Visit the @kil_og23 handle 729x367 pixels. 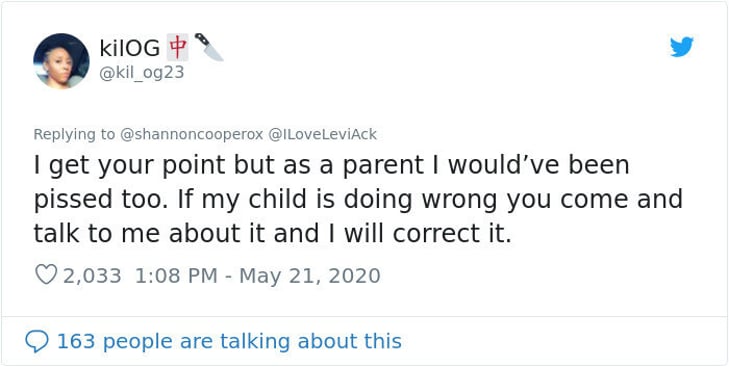pyautogui.click(x=142, y=73)
